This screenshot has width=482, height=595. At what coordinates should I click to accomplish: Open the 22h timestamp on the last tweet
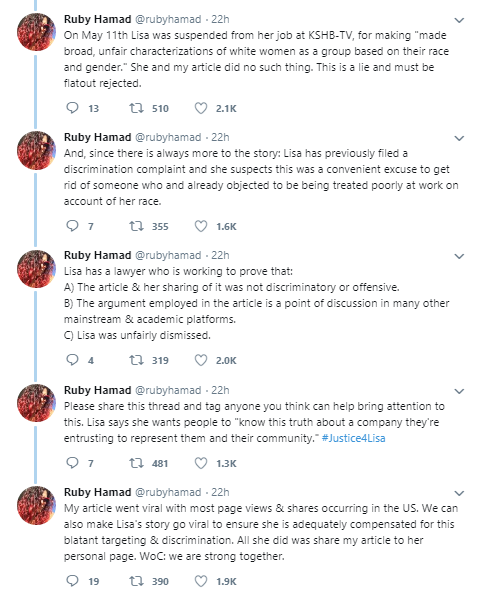[x=220, y=492]
